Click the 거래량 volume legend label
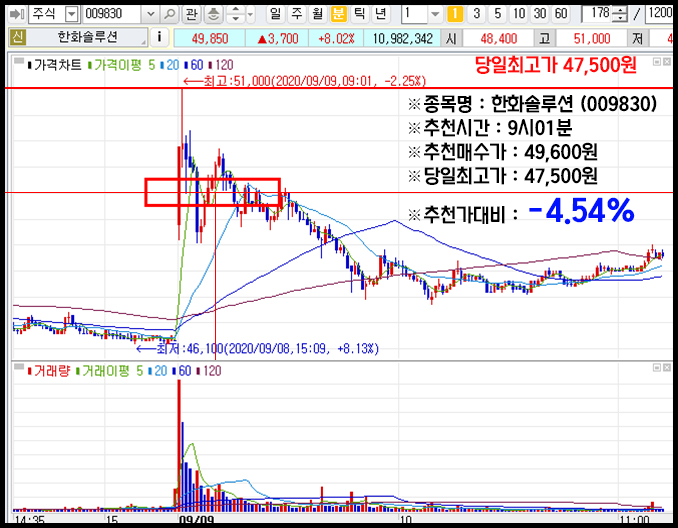This screenshot has height=528, width=678. [x=48, y=371]
